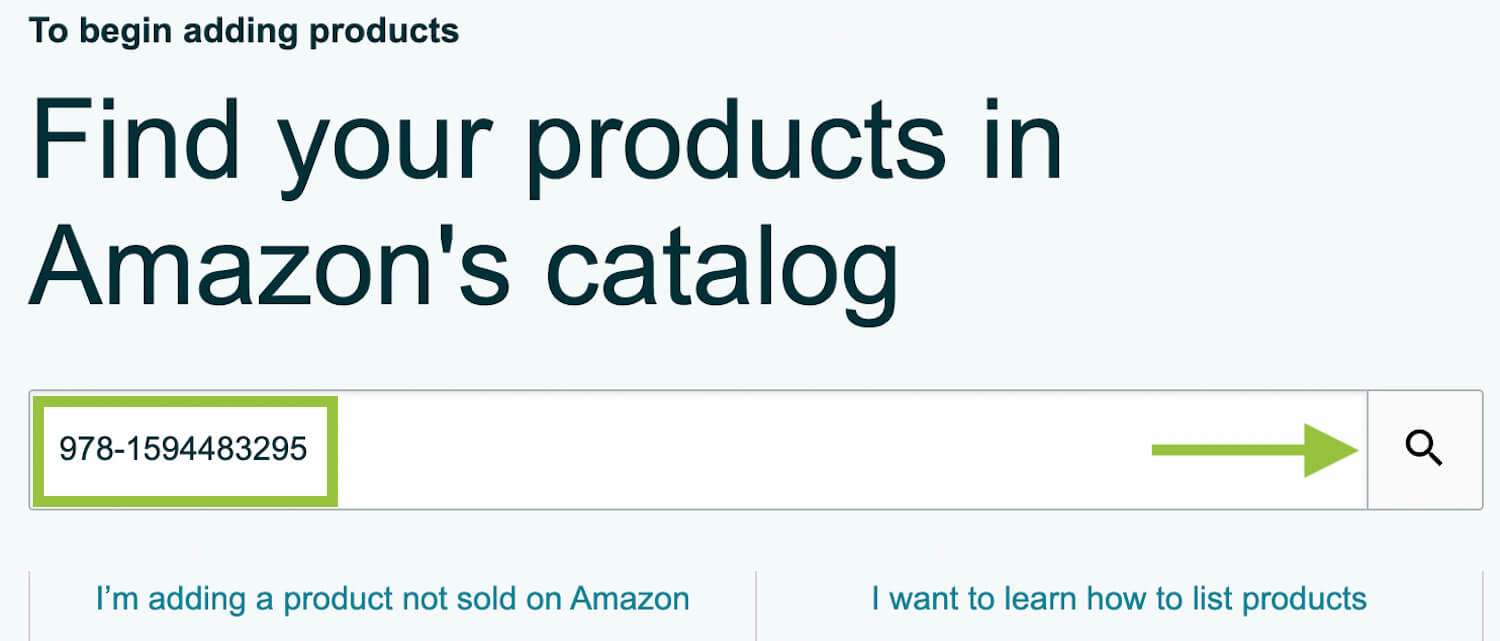Screen dimensions: 1500x641
Task: Click the "To begin adding products" subtitle
Action: 244,30
